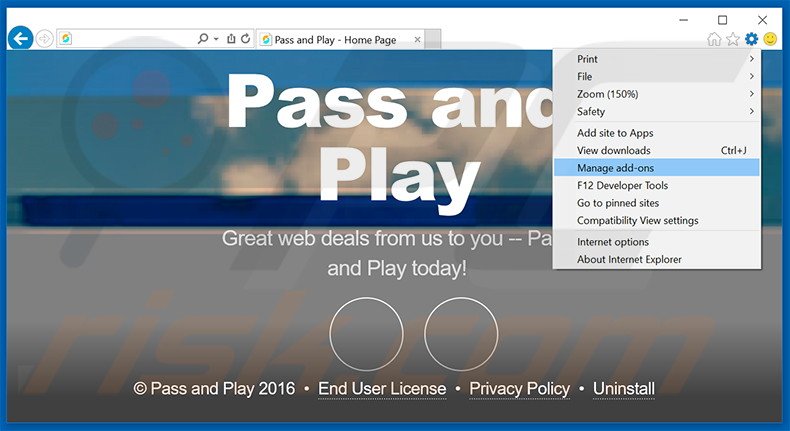This screenshot has height=431, width=790.
Task: Open a new tab with the blank tab button
Action: click(433, 39)
